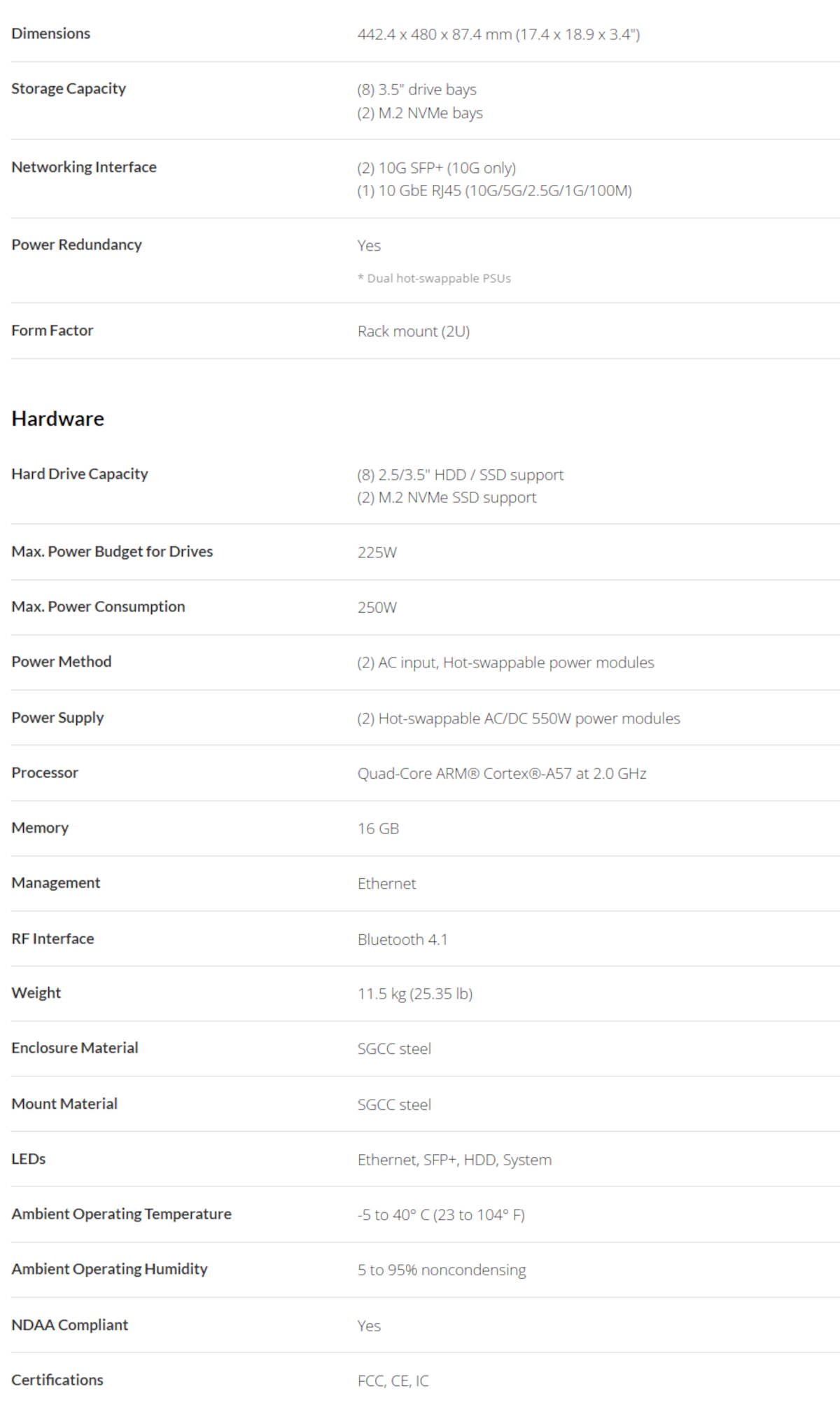Click the "Ambient Operating Temperature" label

point(121,1214)
